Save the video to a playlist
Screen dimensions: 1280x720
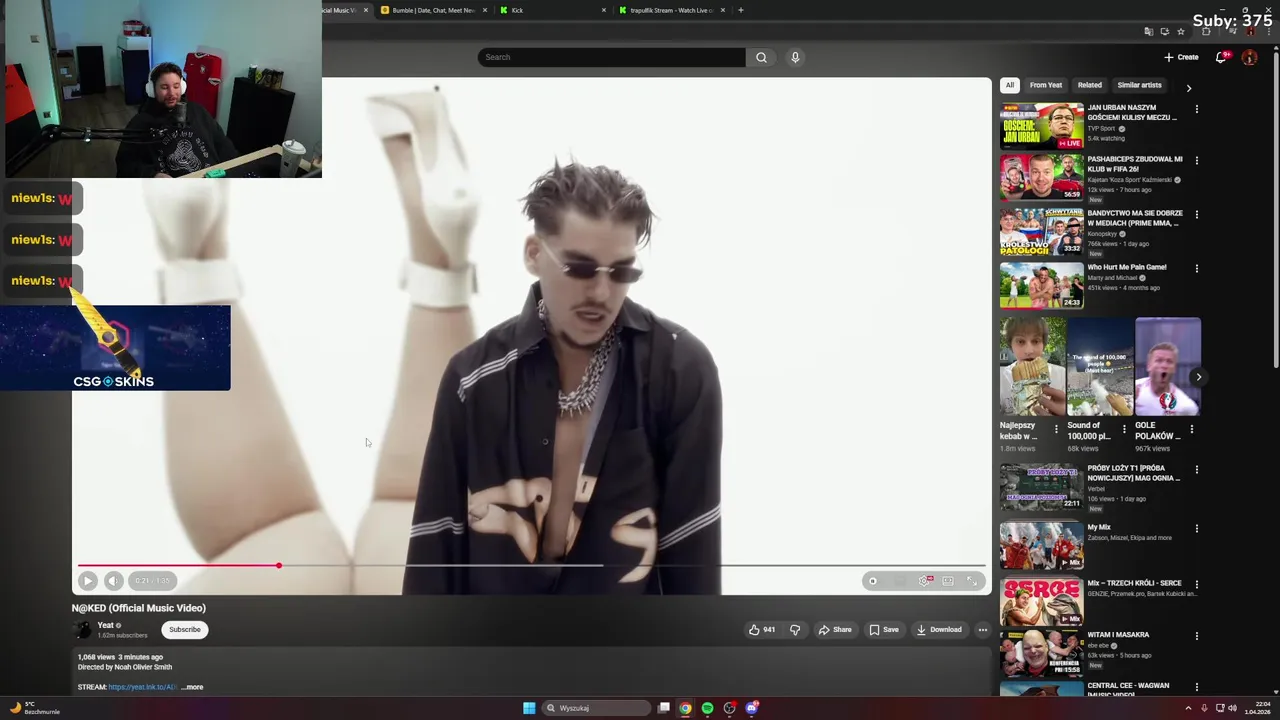coord(884,630)
